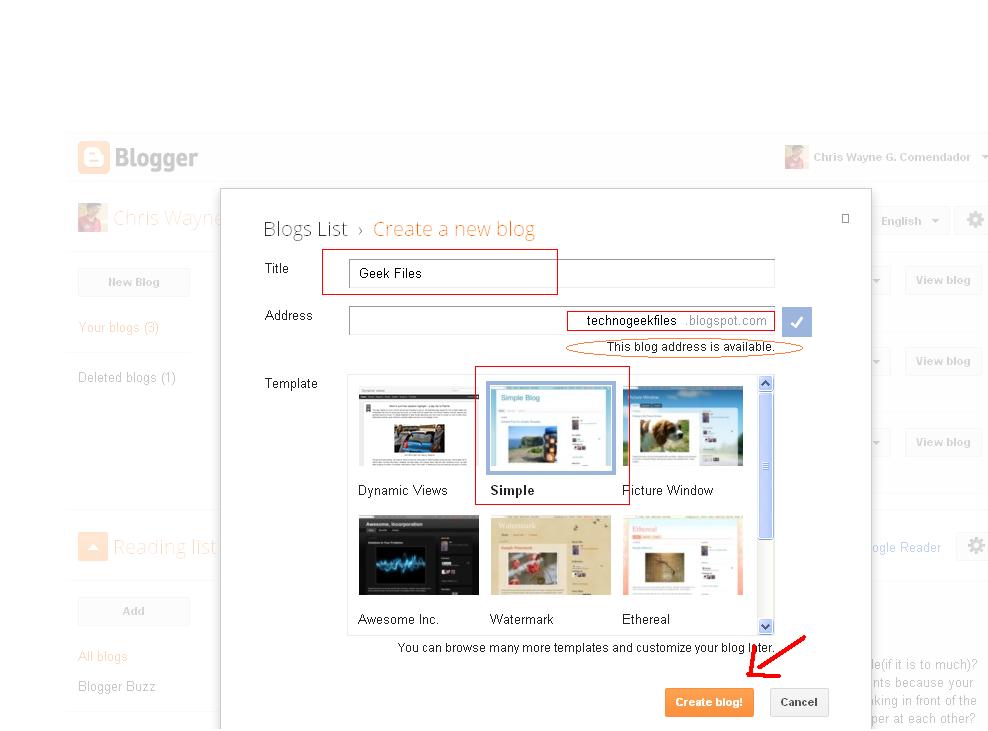Open Deleted blogs (1) link

127,377
